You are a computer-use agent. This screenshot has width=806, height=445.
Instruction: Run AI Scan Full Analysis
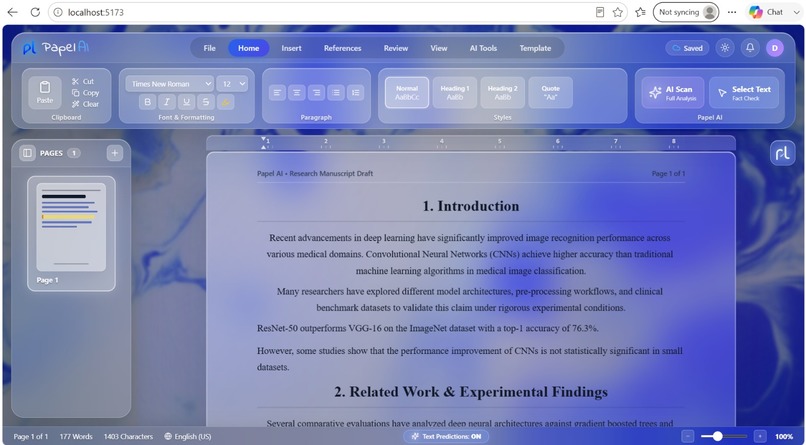(x=673, y=92)
